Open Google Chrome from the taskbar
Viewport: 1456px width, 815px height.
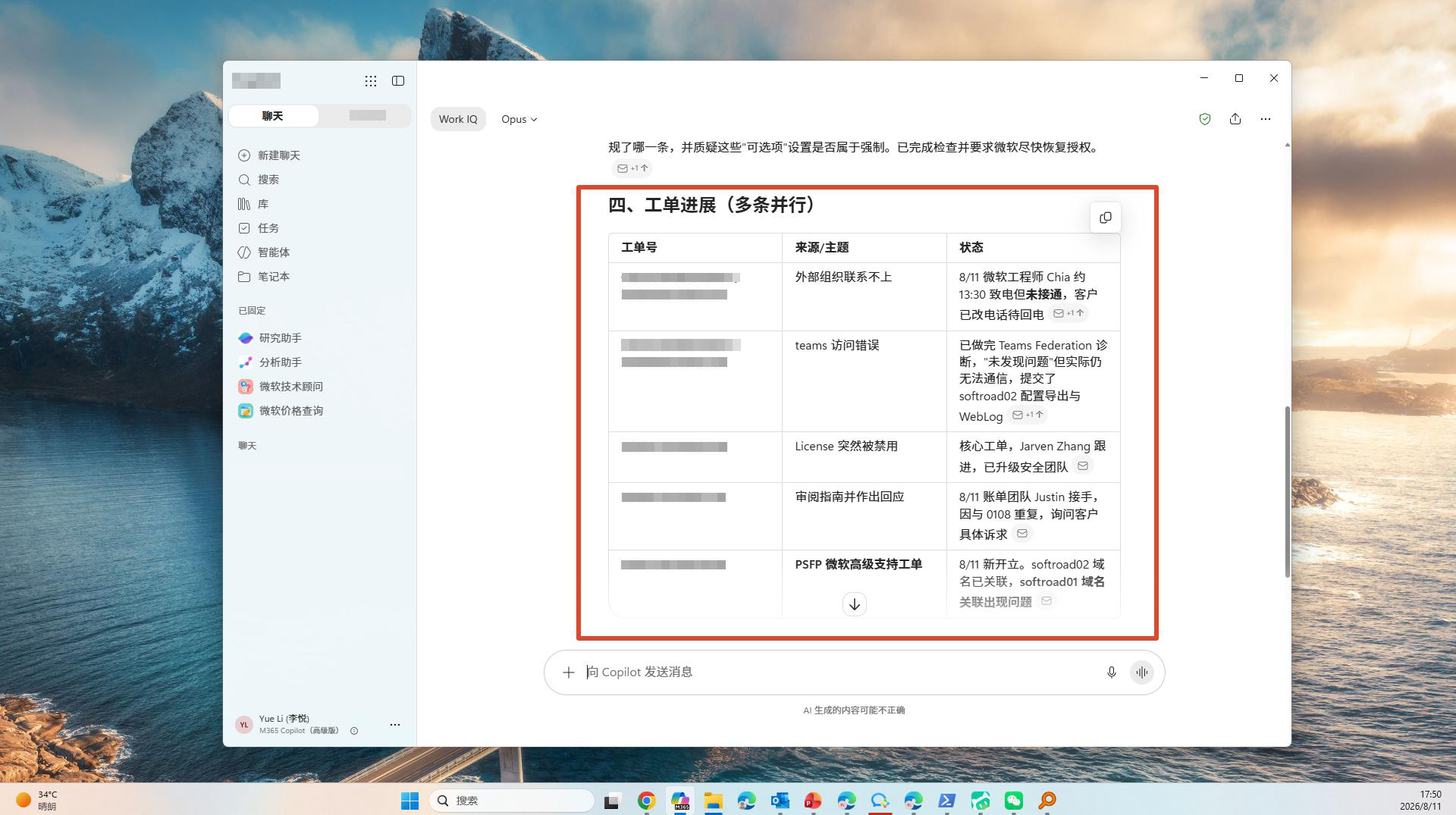(647, 801)
